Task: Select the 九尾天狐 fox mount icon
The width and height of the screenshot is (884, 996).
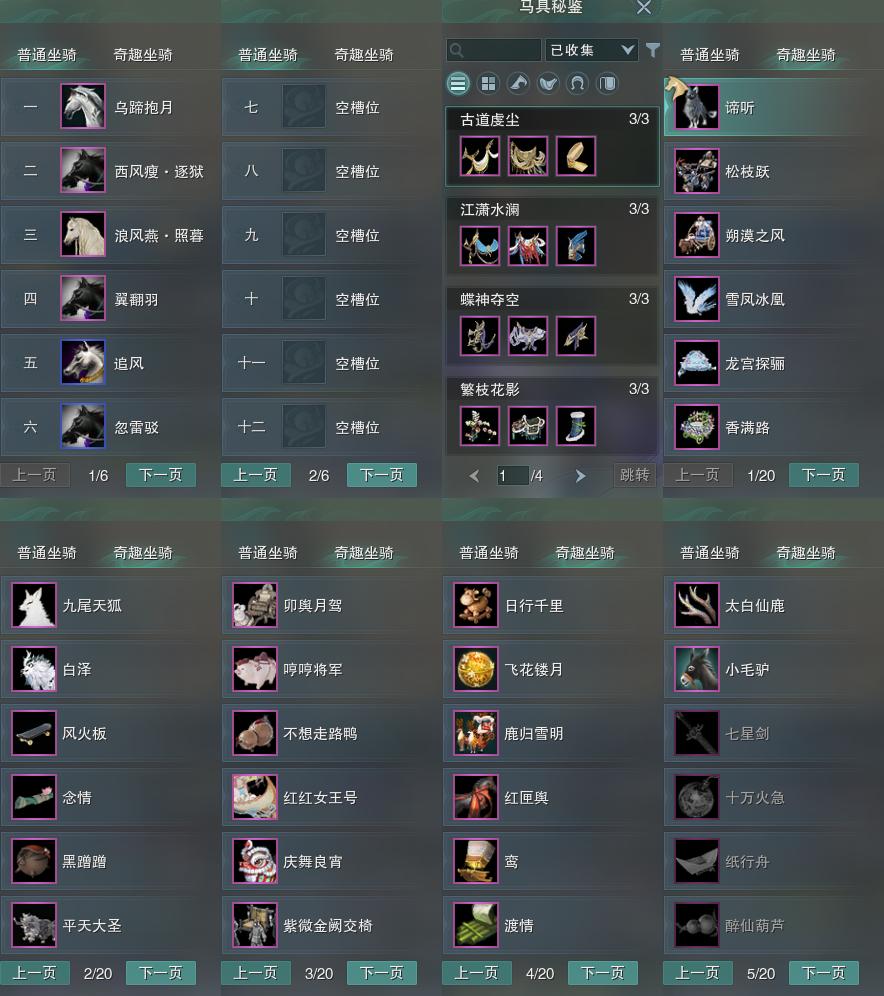Action: (34, 605)
